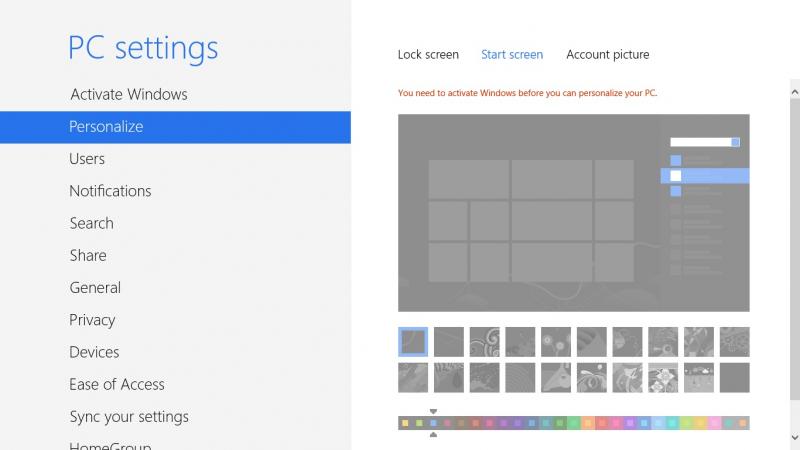Open Privacy settings
Viewport: 800px width, 450px height.
coord(92,320)
